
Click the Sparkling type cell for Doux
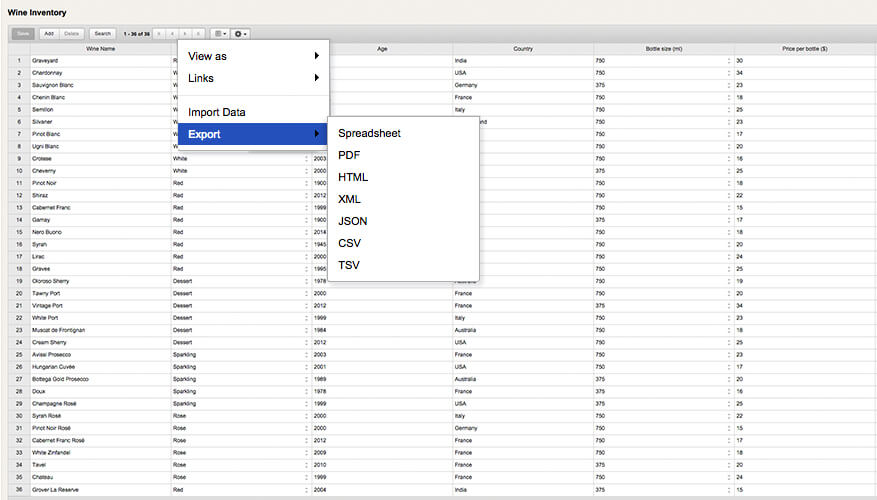[x=241, y=391]
